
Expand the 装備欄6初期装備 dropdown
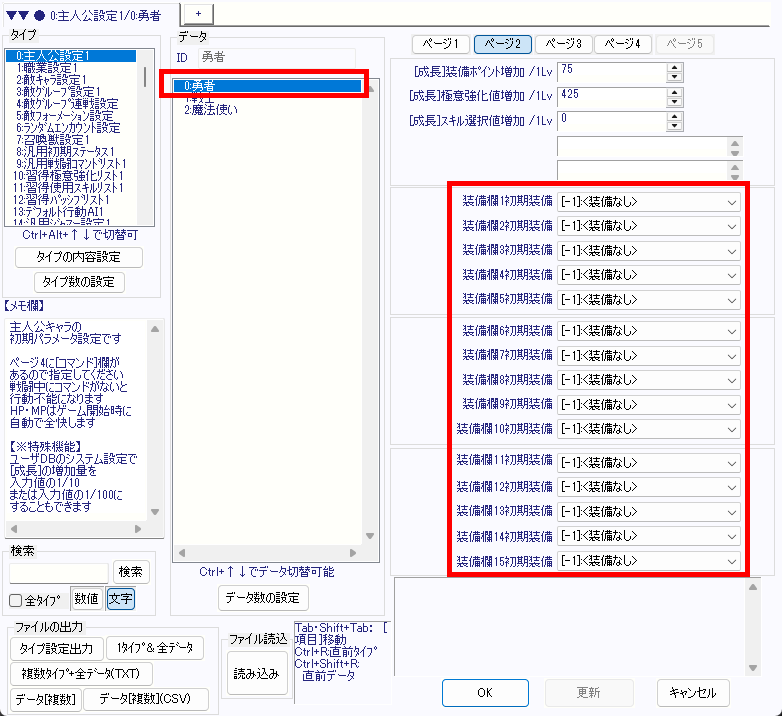pos(649,331)
